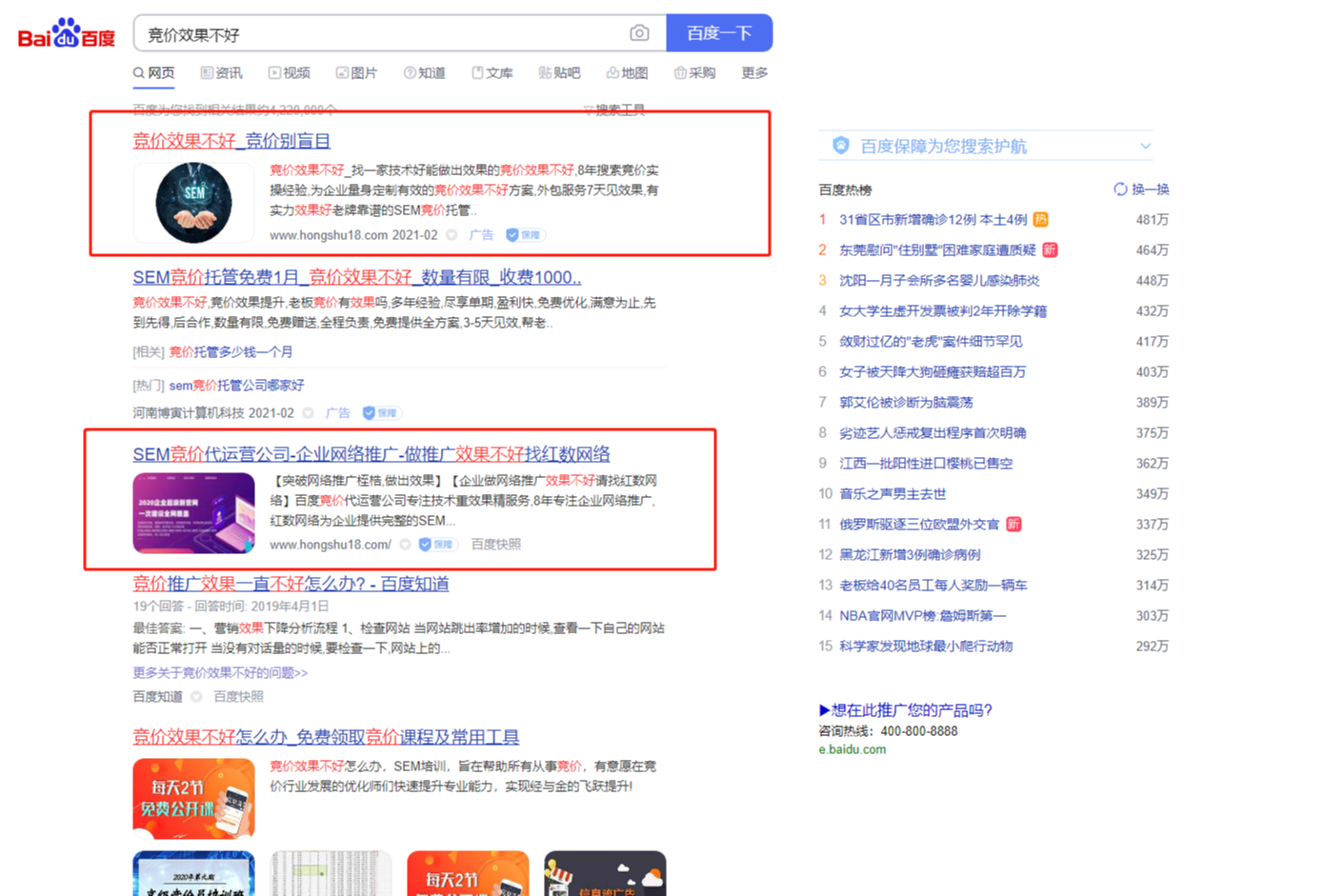Open 百度快照 for the hongshu18 result

coord(496,545)
